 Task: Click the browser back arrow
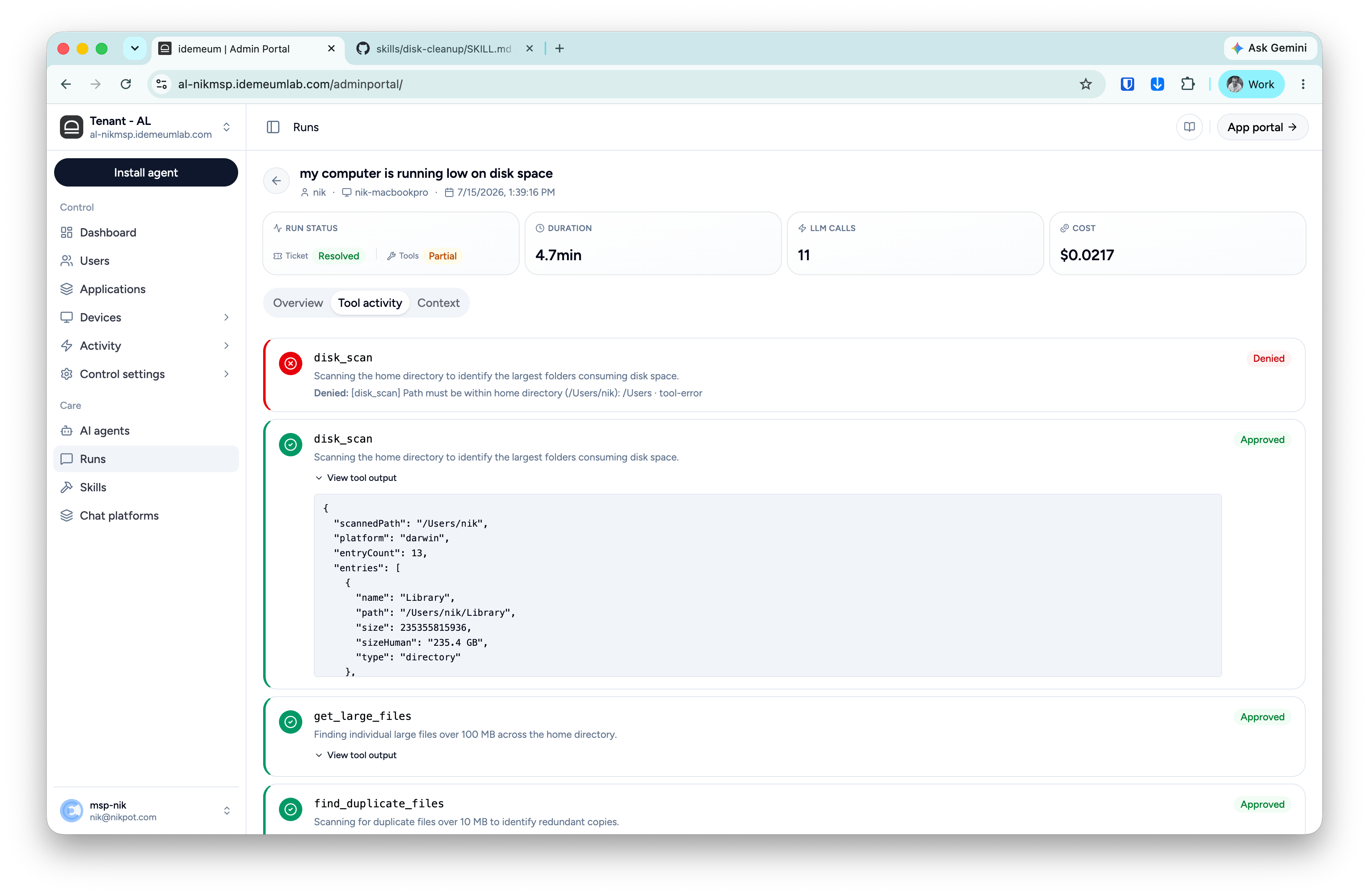66,85
